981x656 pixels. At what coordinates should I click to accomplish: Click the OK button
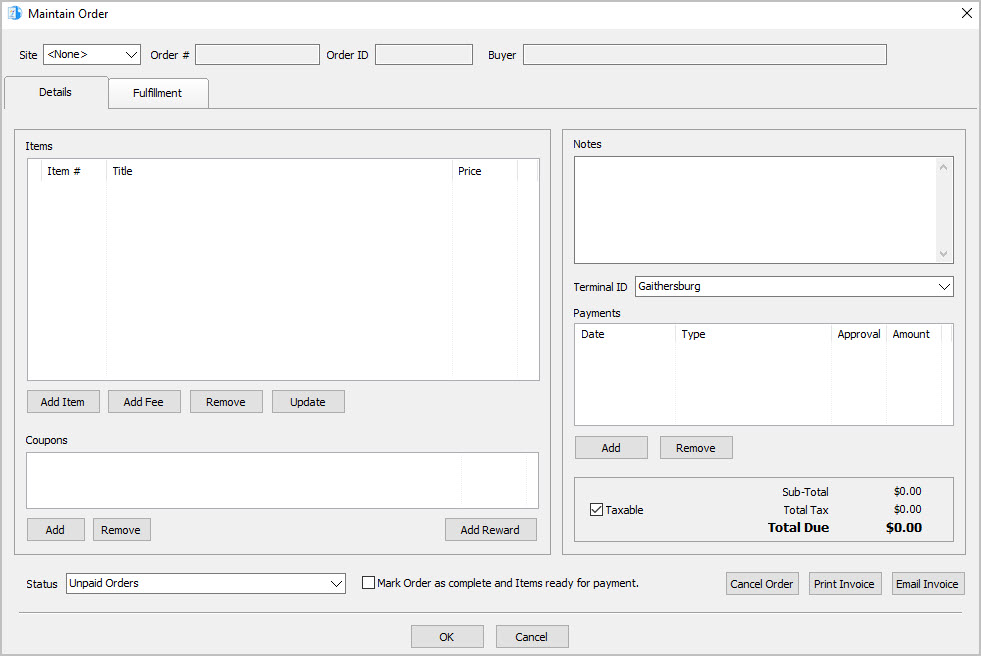pyautogui.click(x=447, y=637)
